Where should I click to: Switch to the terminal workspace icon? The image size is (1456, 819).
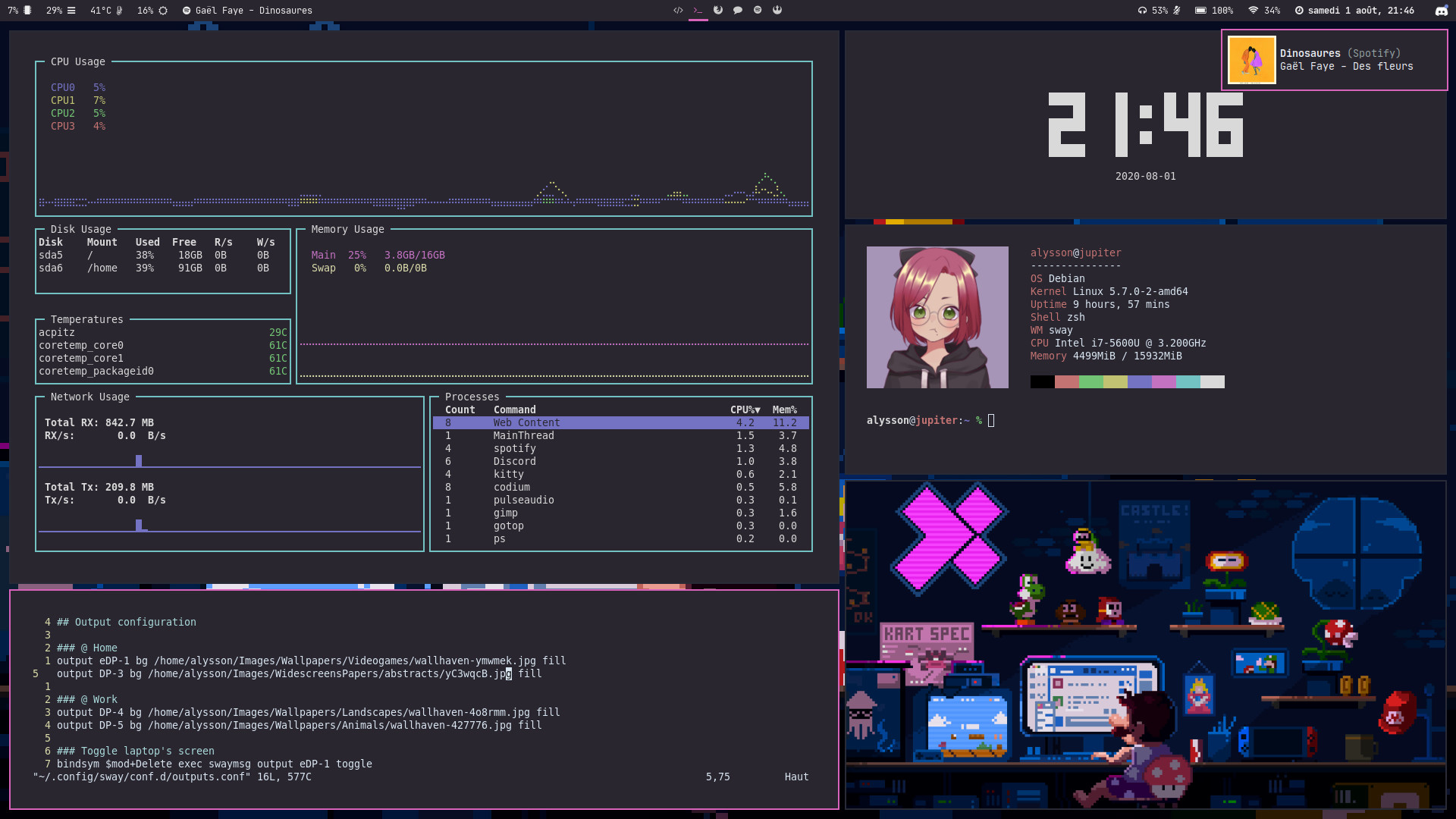click(698, 11)
